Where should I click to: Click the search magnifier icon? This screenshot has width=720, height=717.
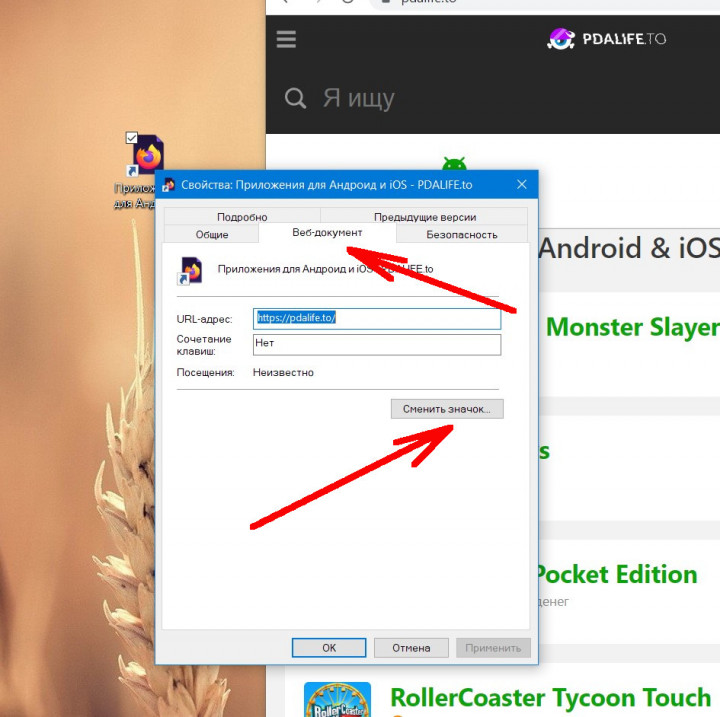pos(295,98)
